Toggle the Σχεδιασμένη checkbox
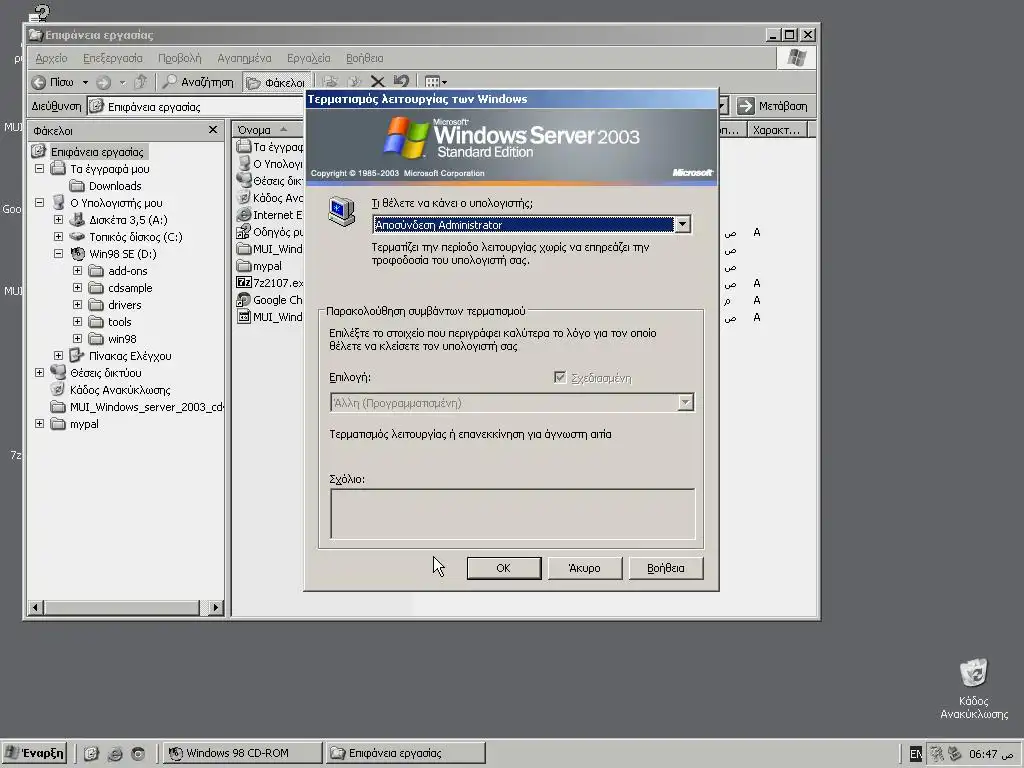The height and width of the screenshot is (768, 1024). point(560,377)
